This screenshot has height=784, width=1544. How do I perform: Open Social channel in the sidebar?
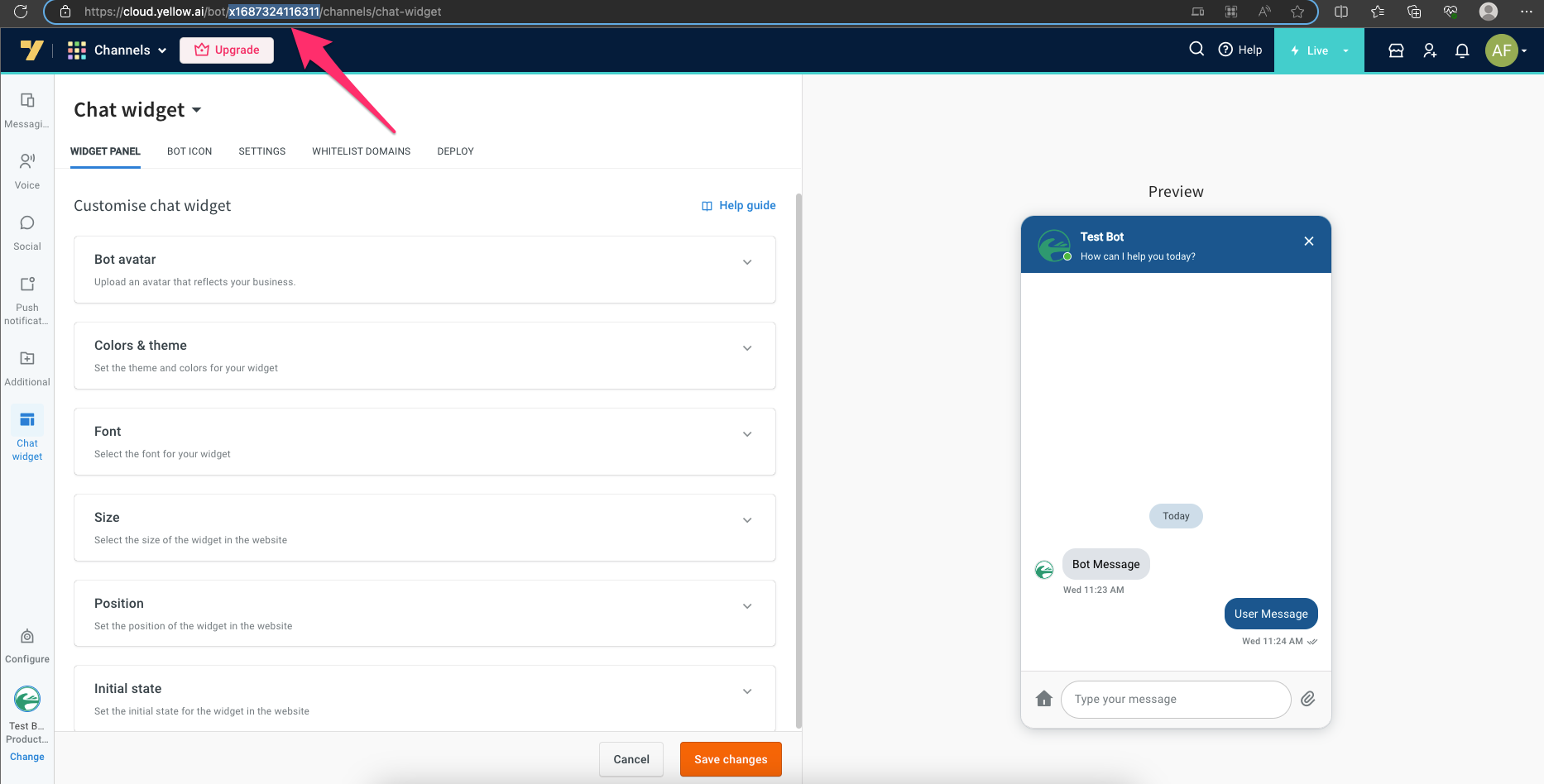pos(27,232)
